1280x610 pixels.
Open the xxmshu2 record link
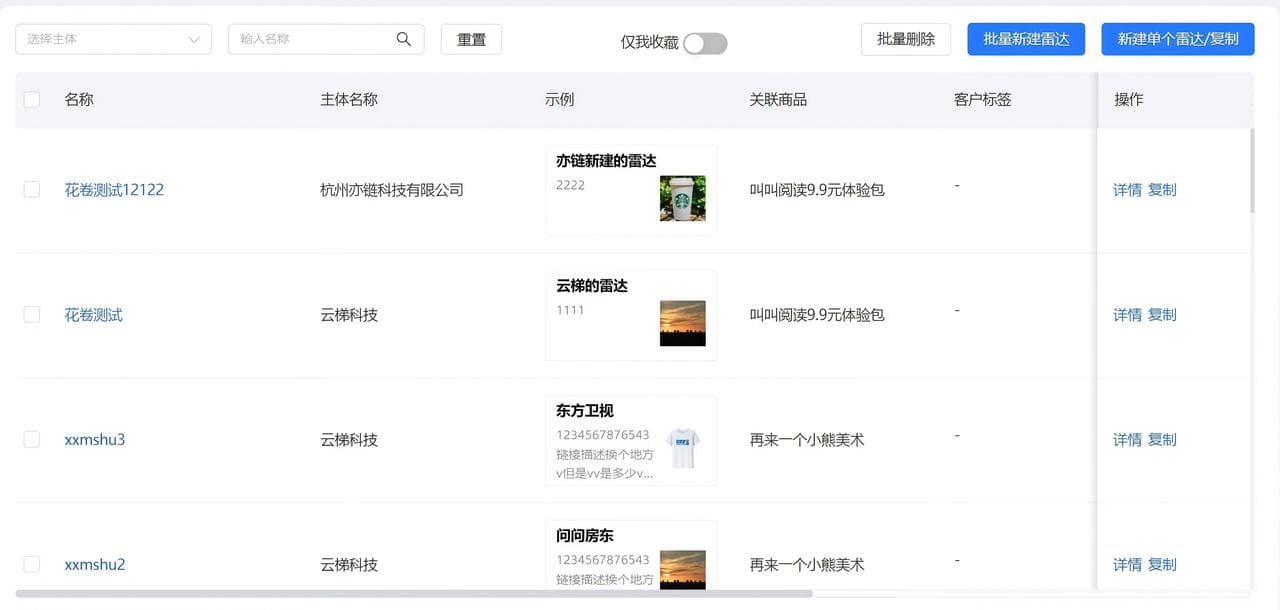pos(94,564)
